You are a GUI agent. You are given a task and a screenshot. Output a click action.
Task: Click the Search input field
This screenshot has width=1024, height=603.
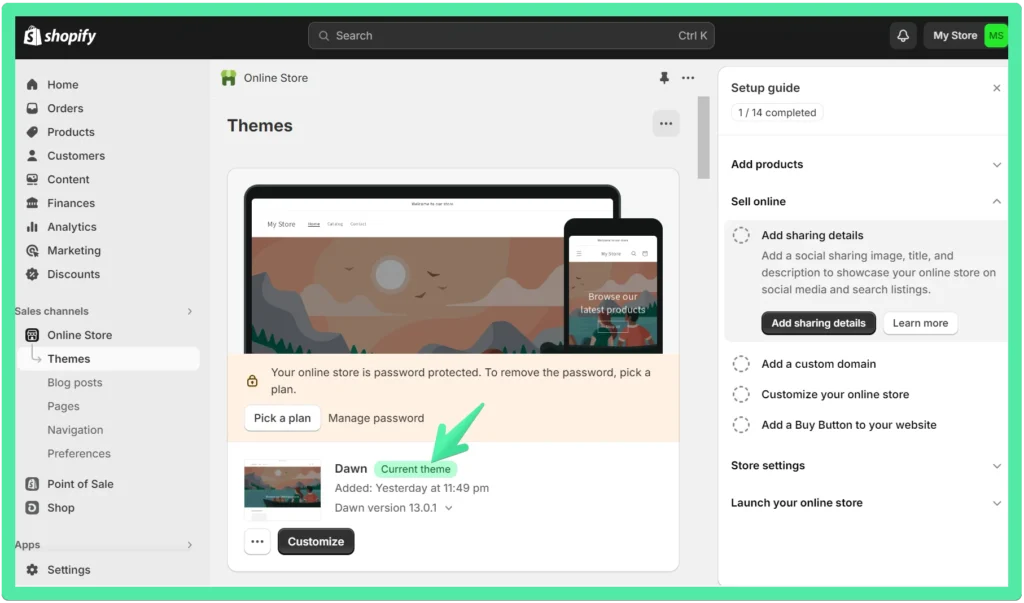click(x=511, y=36)
